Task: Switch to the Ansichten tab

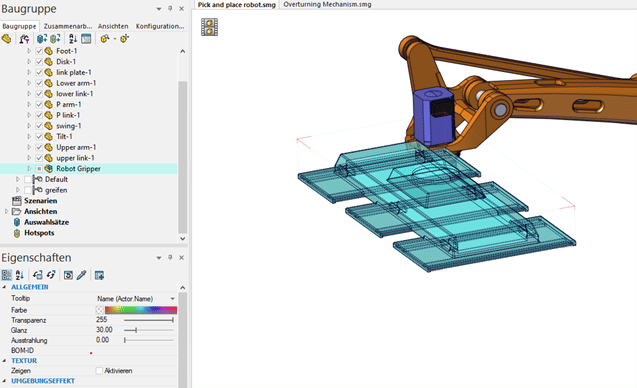Action: coord(113,26)
